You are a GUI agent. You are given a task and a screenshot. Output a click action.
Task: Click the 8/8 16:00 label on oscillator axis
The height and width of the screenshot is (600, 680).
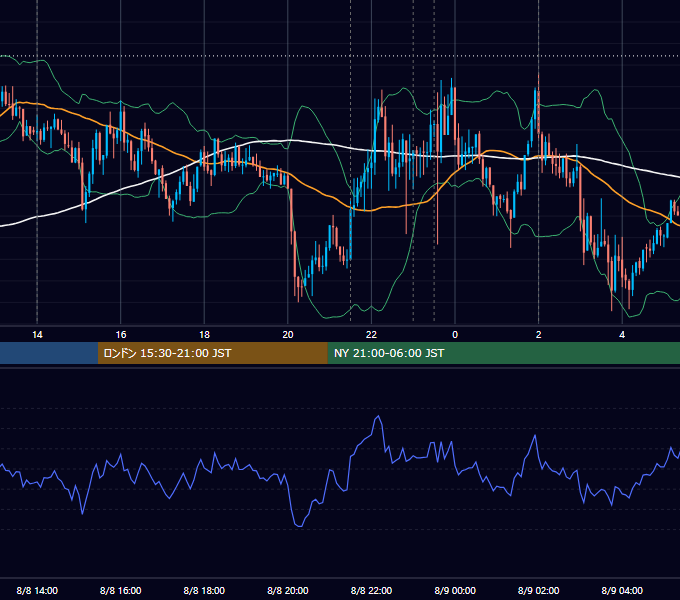pyautogui.click(x=121, y=591)
